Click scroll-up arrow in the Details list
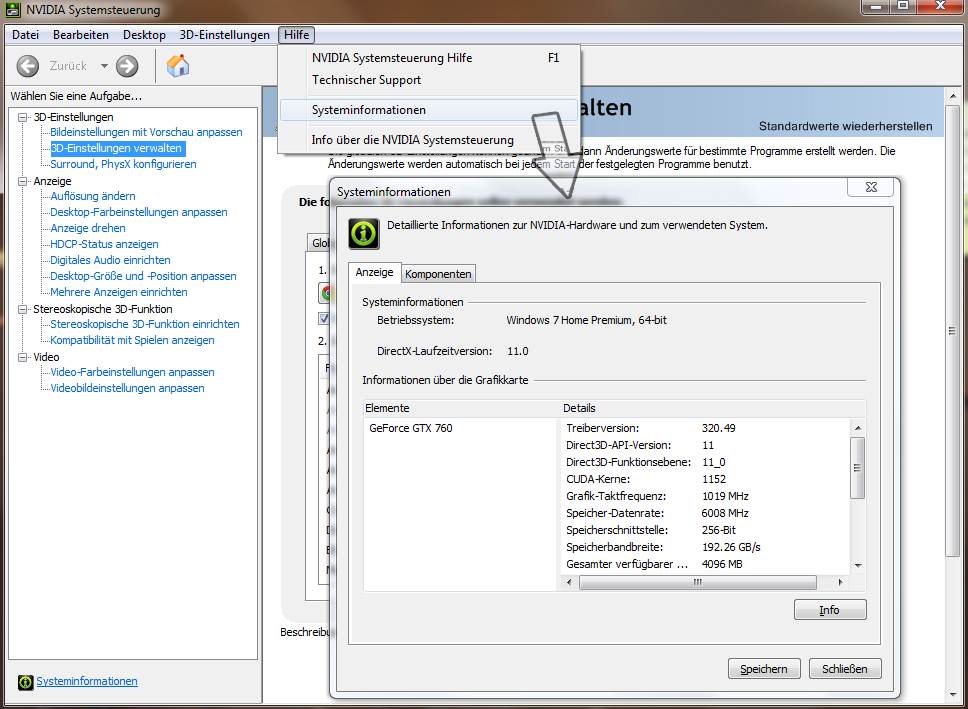968x709 pixels. (x=857, y=427)
